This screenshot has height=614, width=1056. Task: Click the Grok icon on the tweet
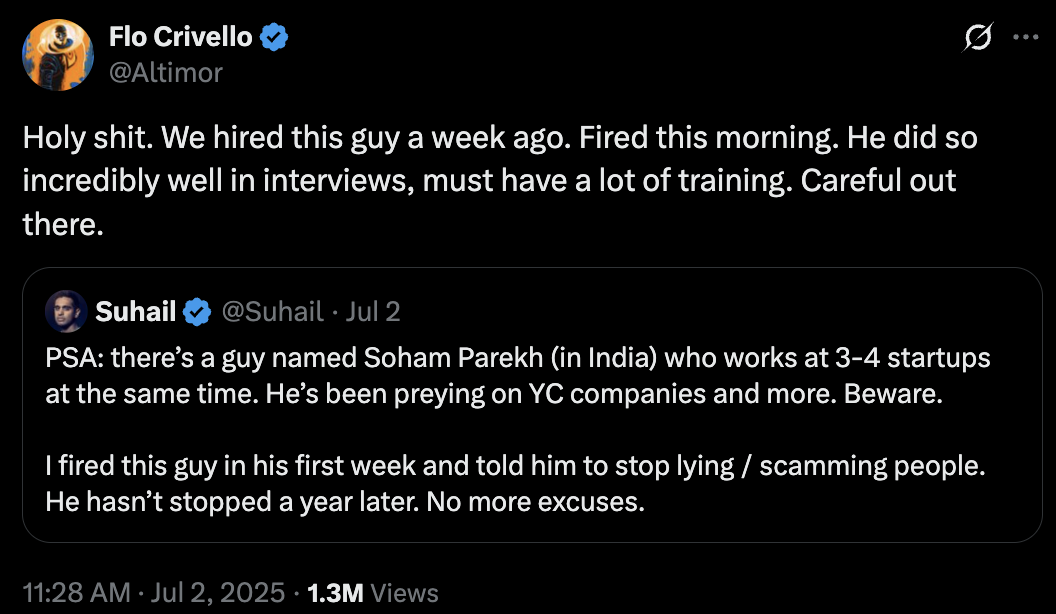pyautogui.click(x=977, y=39)
